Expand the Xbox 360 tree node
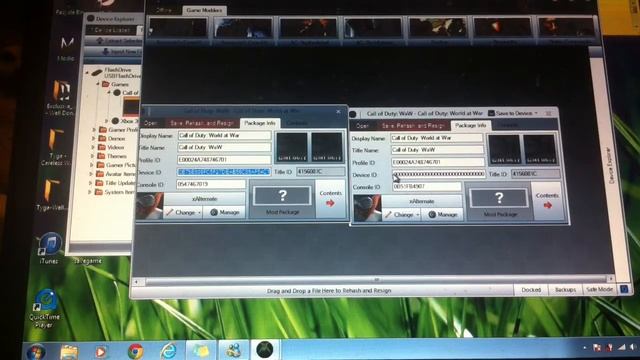This screenshot has width=640, height=360. [107, 121]
